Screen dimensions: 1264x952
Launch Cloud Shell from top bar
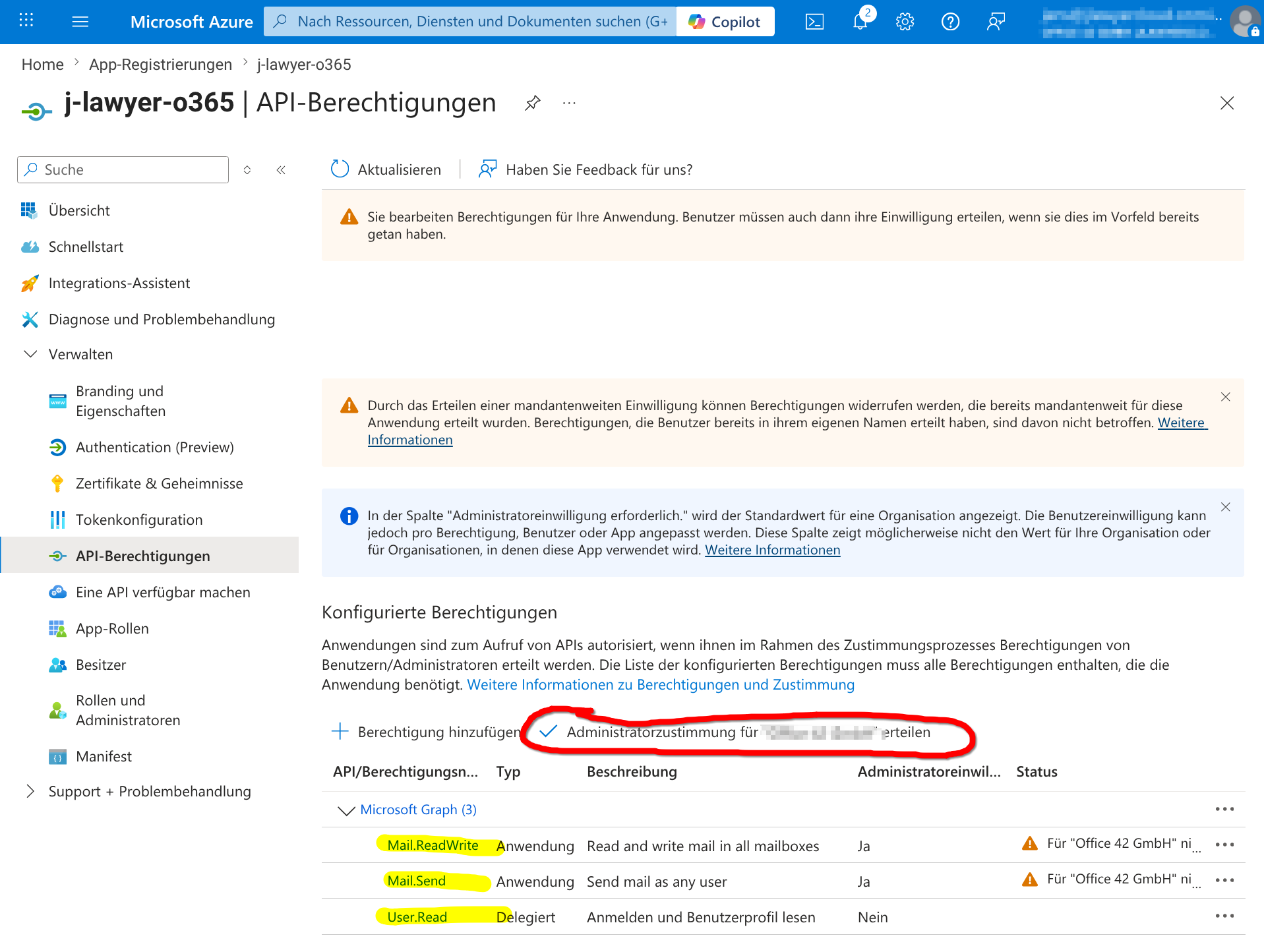[x=814, y=22]
